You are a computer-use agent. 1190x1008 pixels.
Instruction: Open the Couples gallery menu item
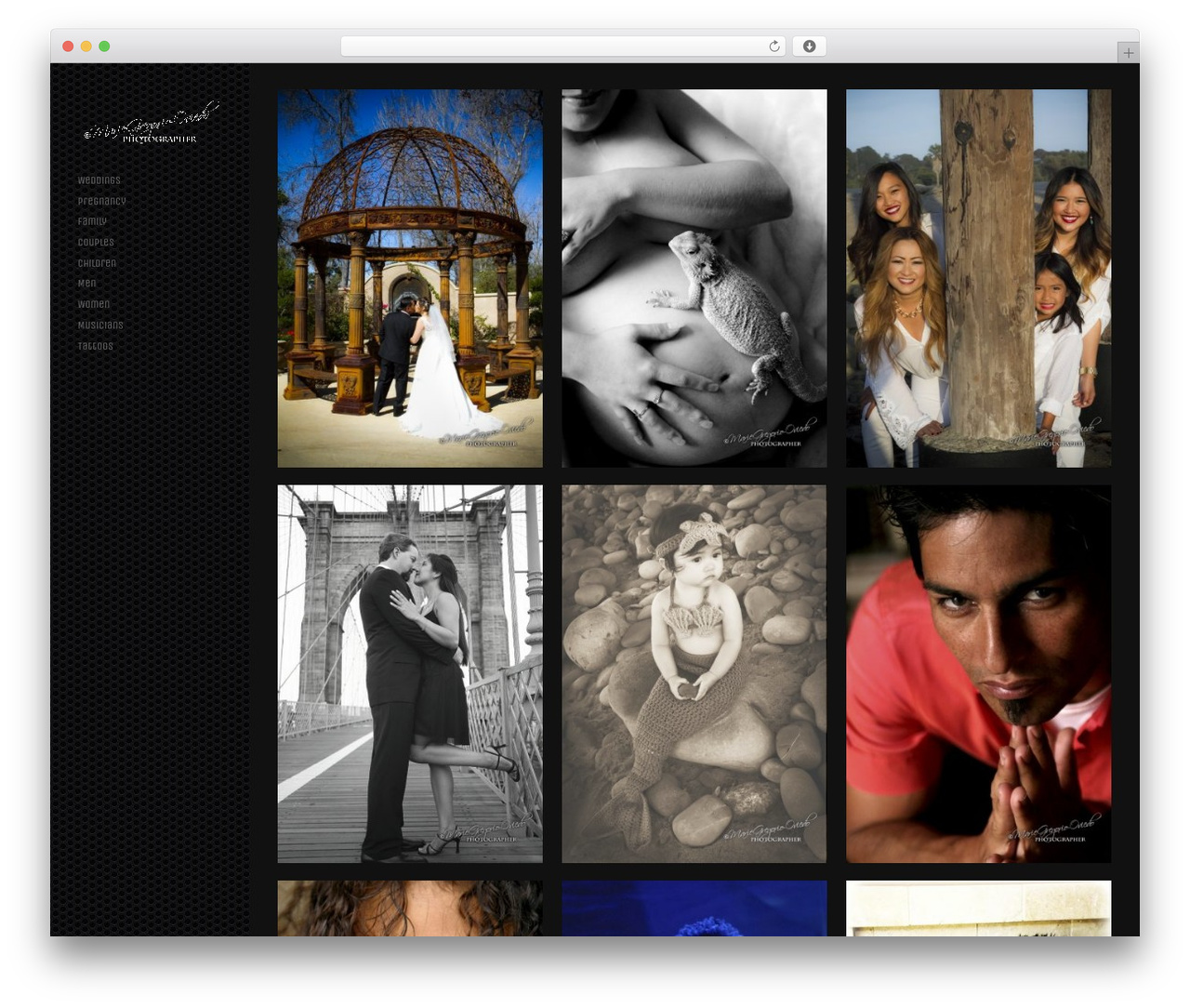pyautogui.click(x=96, y=242)
